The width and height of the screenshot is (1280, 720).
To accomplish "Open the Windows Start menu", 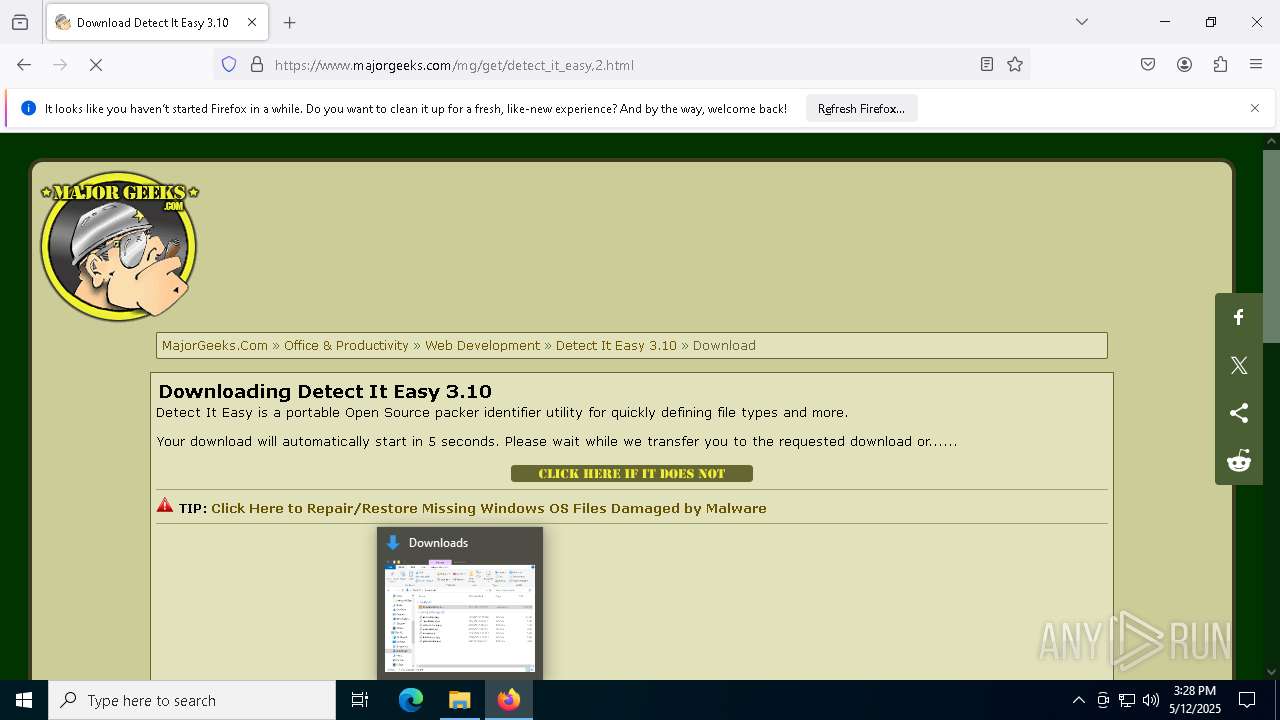I will (x=24, y=700).
